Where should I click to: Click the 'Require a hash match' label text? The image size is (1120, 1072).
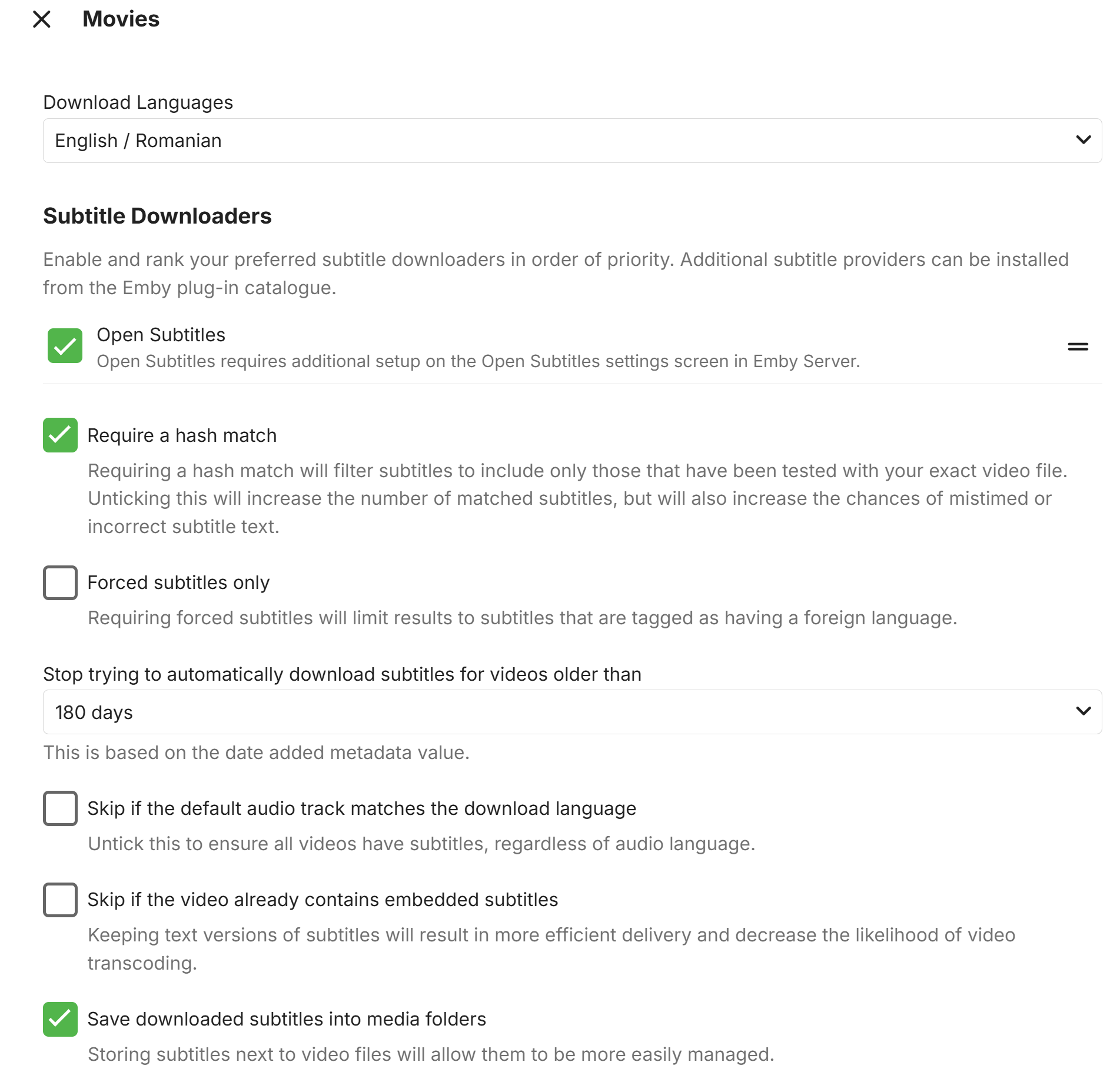(182, 435)
